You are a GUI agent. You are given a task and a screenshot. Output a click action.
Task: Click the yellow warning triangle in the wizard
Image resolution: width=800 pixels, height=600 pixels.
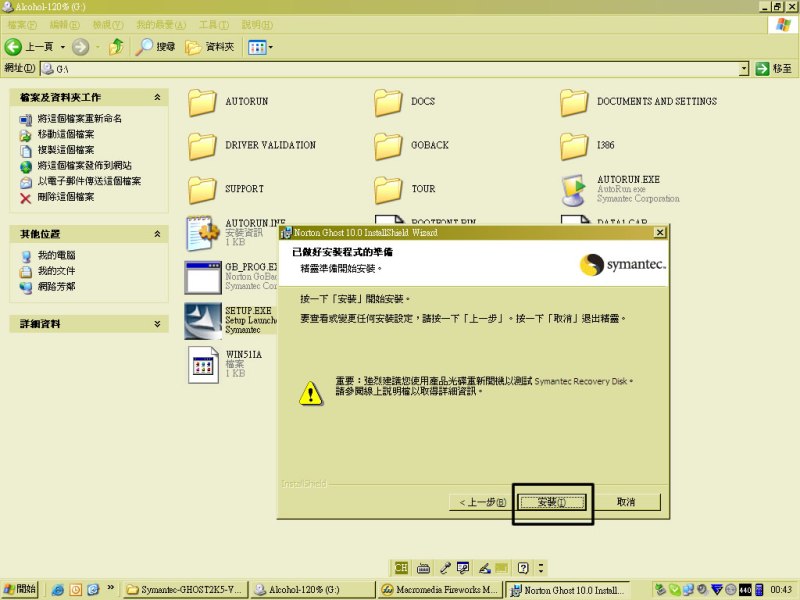pos(311,393)
